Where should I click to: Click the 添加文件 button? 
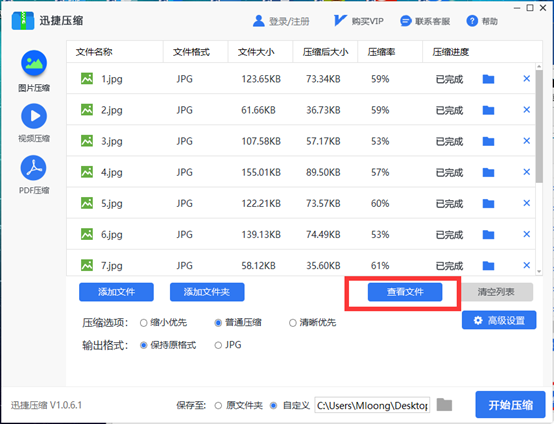(x=116, y=292)
